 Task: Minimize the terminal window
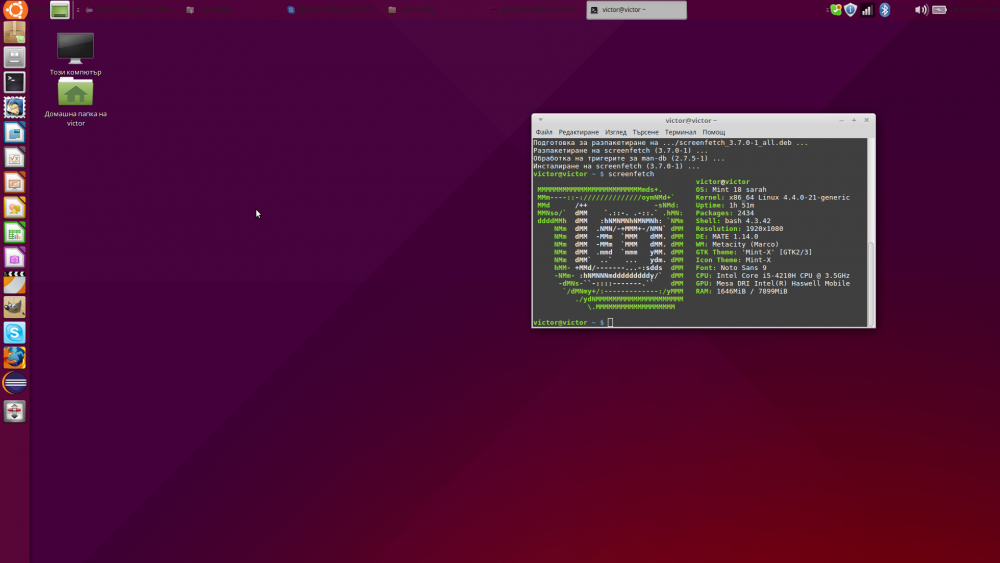pyautogui.click(x=841, y=120)
